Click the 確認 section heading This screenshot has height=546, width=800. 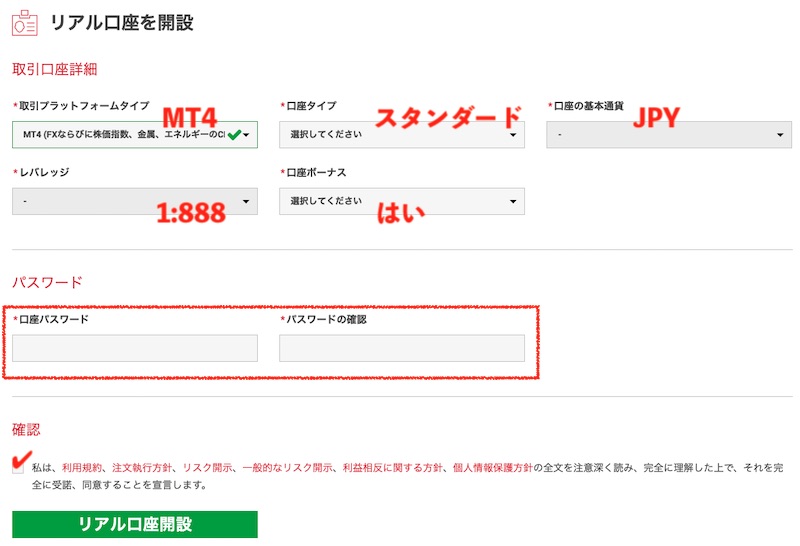coord(26,430)
